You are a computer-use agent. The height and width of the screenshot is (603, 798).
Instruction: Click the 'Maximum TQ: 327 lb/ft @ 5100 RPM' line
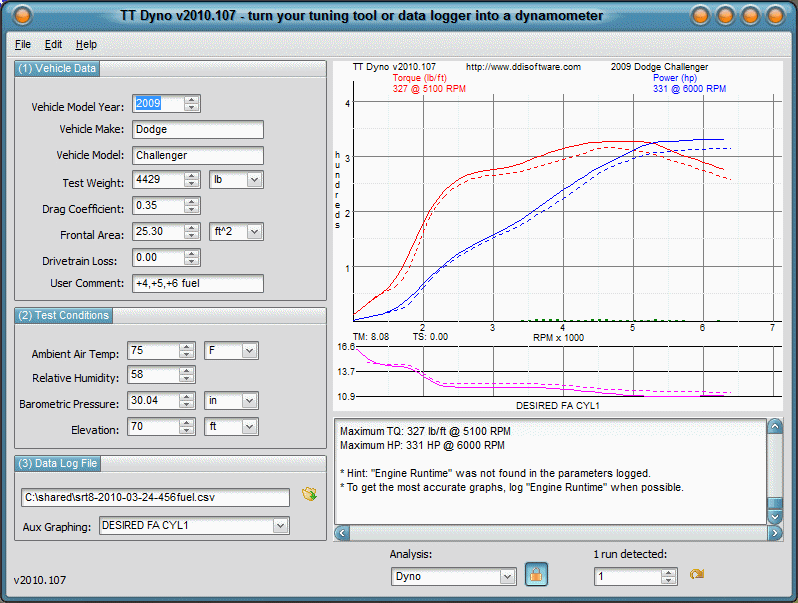(425, 431)
